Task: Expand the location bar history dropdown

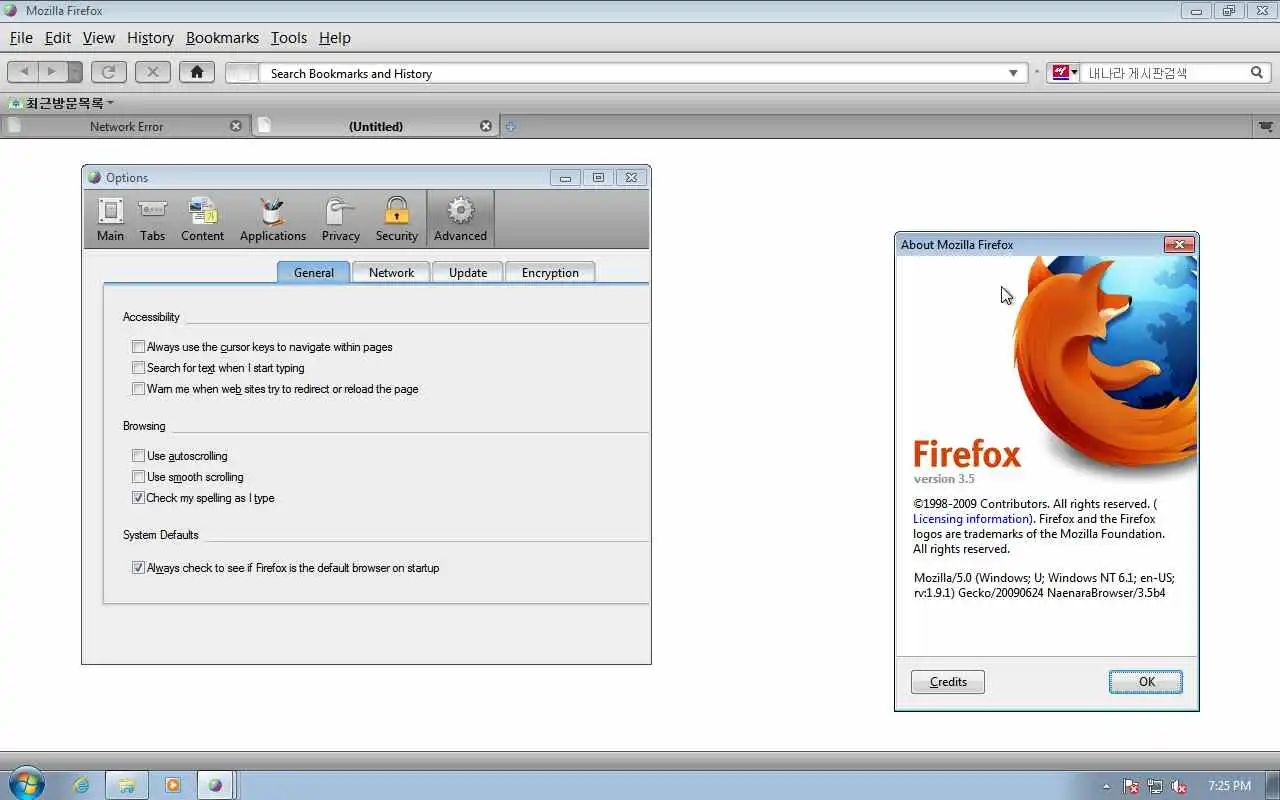Action: point(1013,73)
